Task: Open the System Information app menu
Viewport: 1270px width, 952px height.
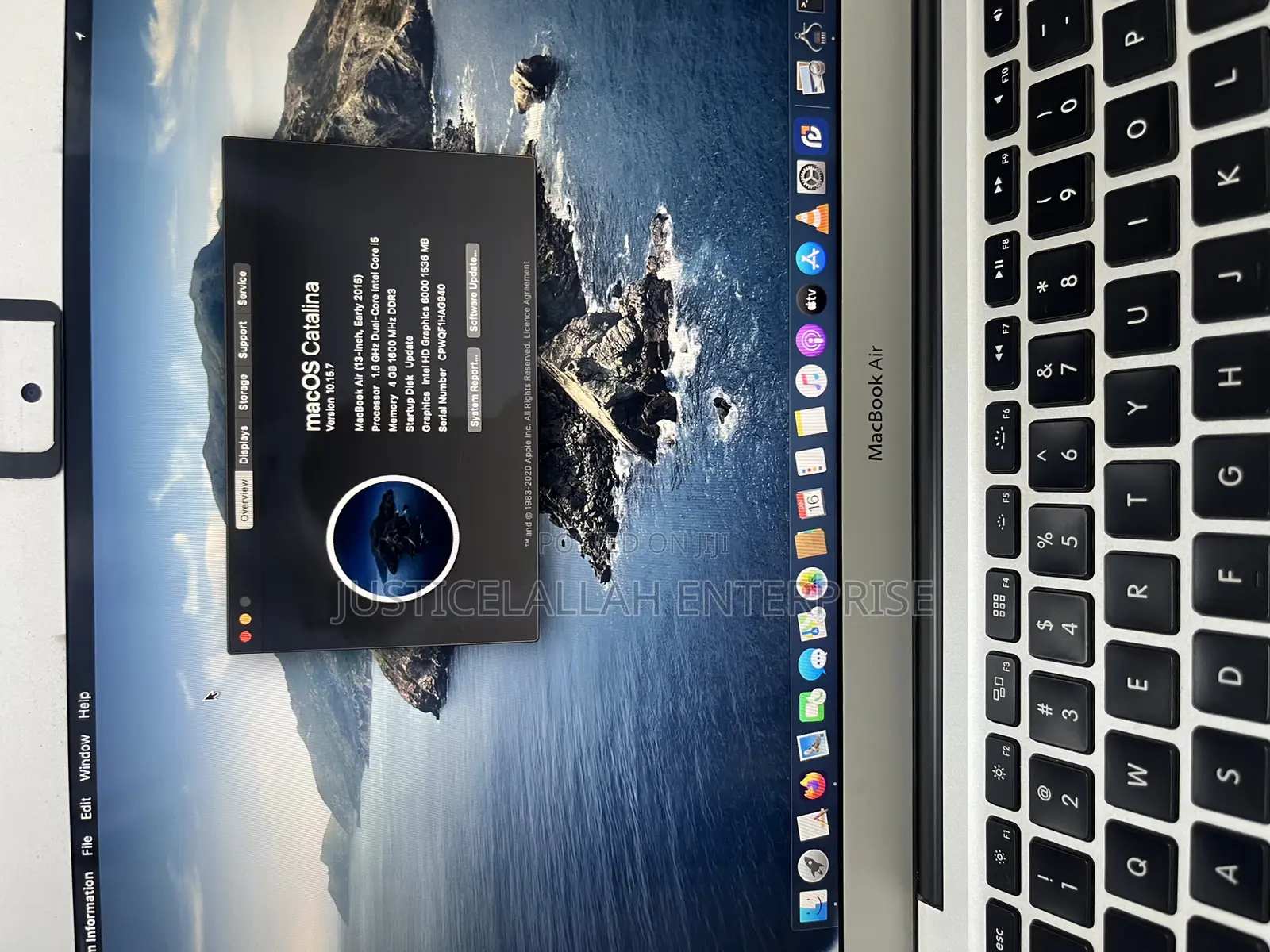Action: [x=90, y=911]
